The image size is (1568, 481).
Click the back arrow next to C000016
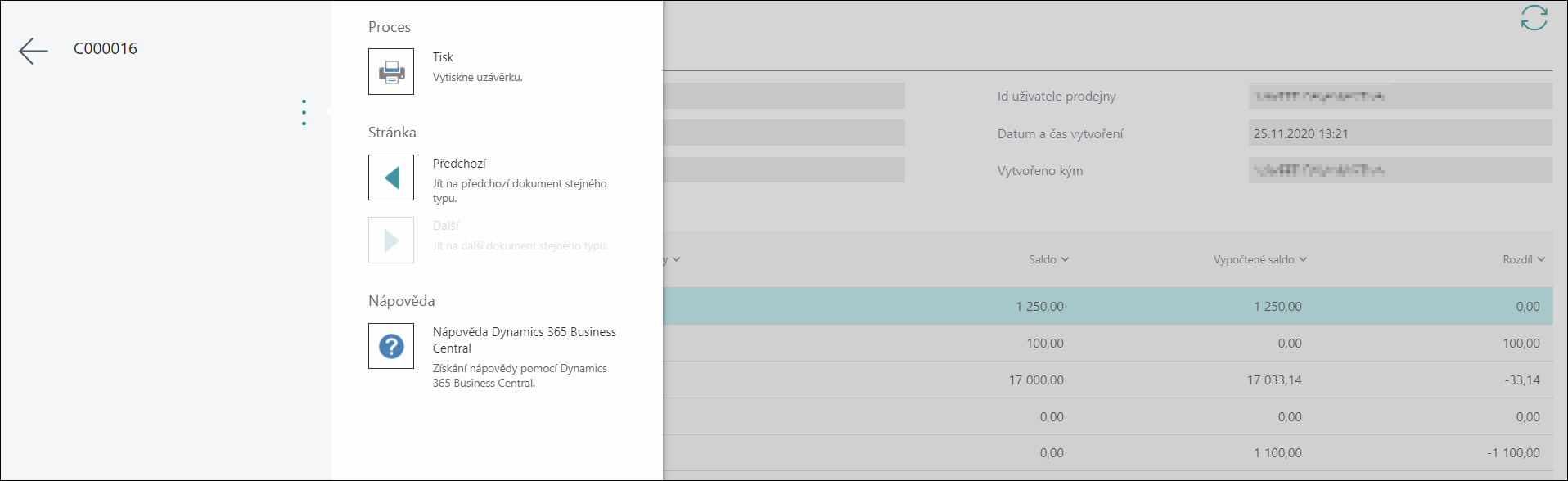34,51
